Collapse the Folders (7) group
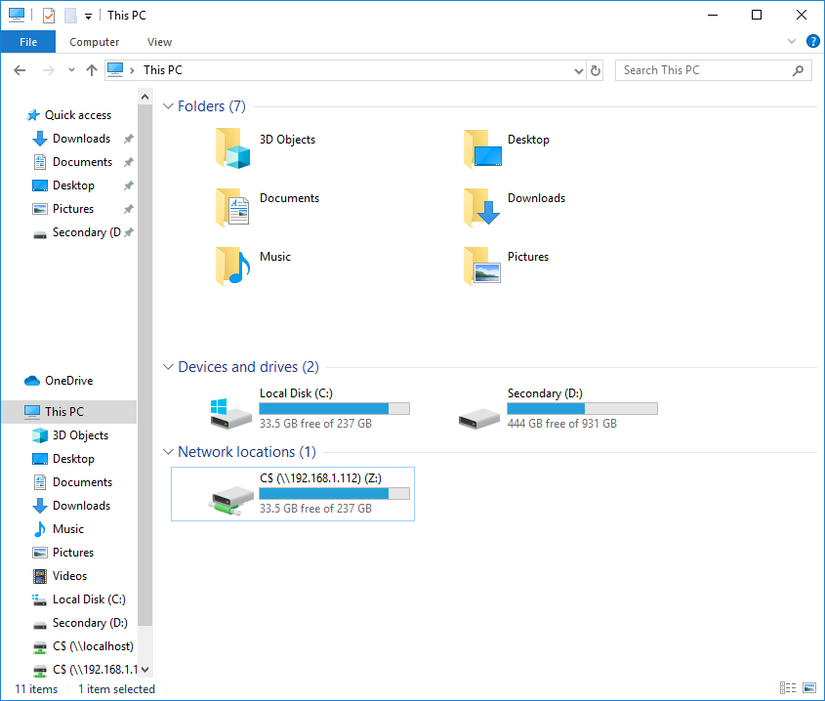This screenshot has height=701, width=825. click(x=168, y=106)
